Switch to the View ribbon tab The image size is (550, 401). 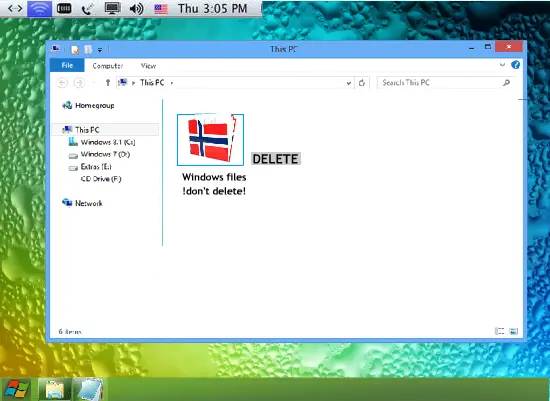[x=148, y=66]
